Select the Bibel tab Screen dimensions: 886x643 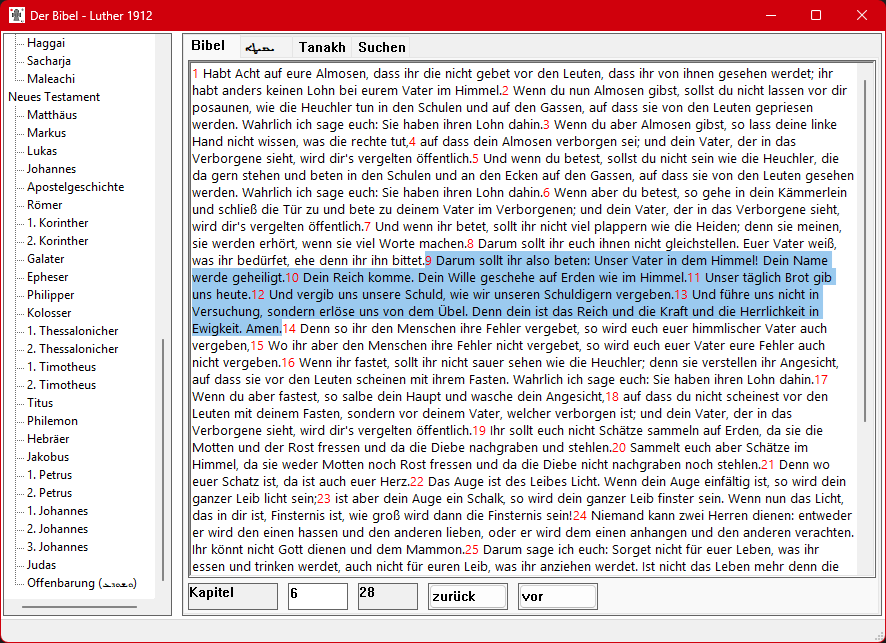(208, 46)
